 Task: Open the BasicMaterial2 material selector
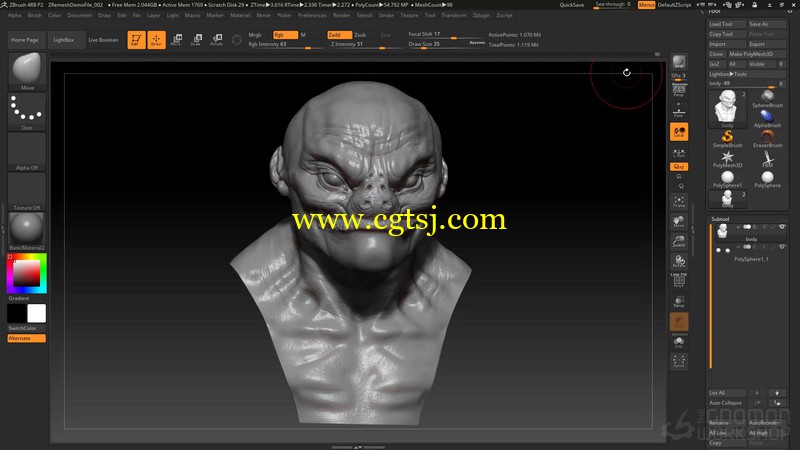(x=27, y=232)
